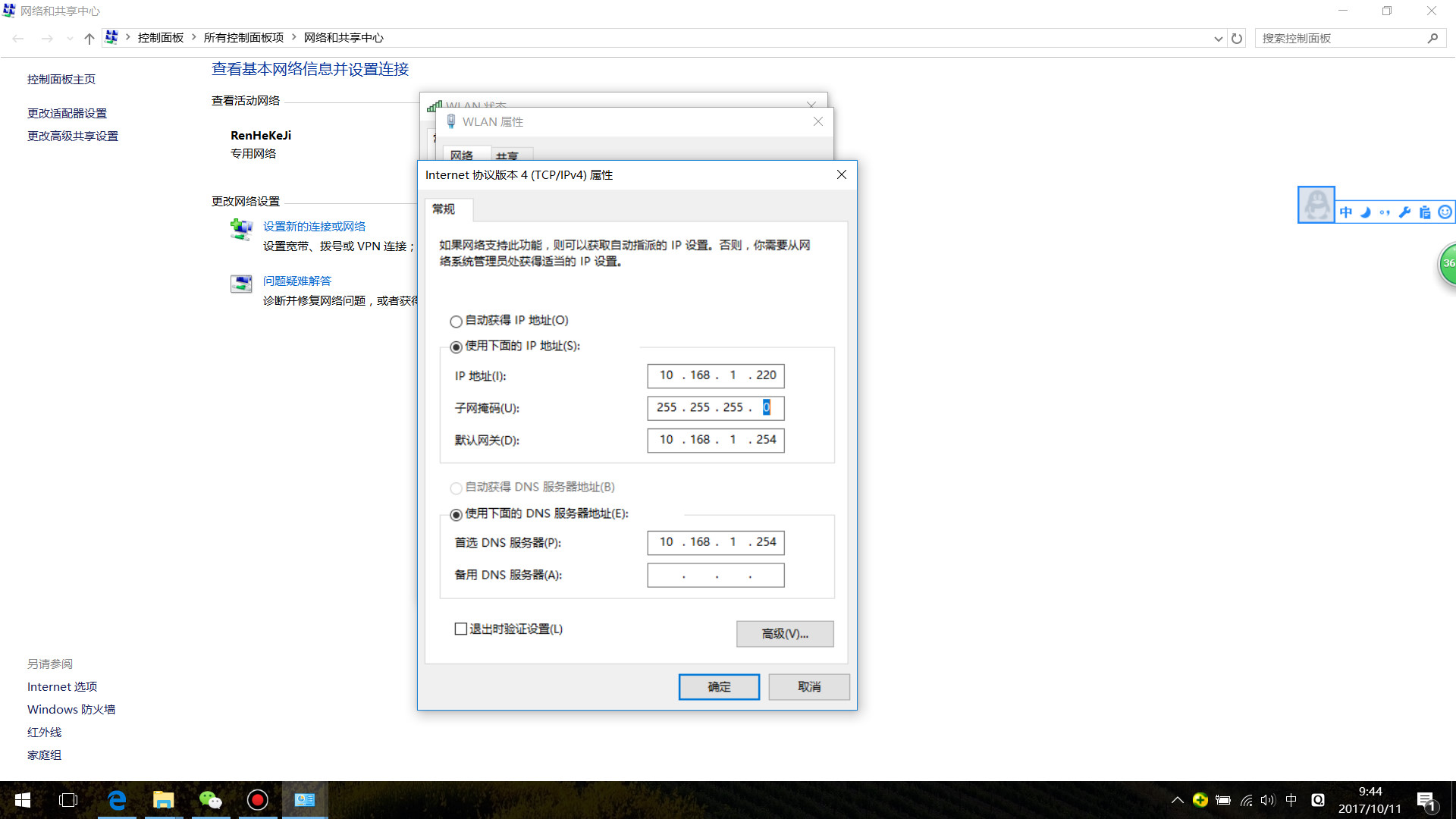Open File Explorer from taskbar
Viewport: 1456px width, 819px height.
163,800
